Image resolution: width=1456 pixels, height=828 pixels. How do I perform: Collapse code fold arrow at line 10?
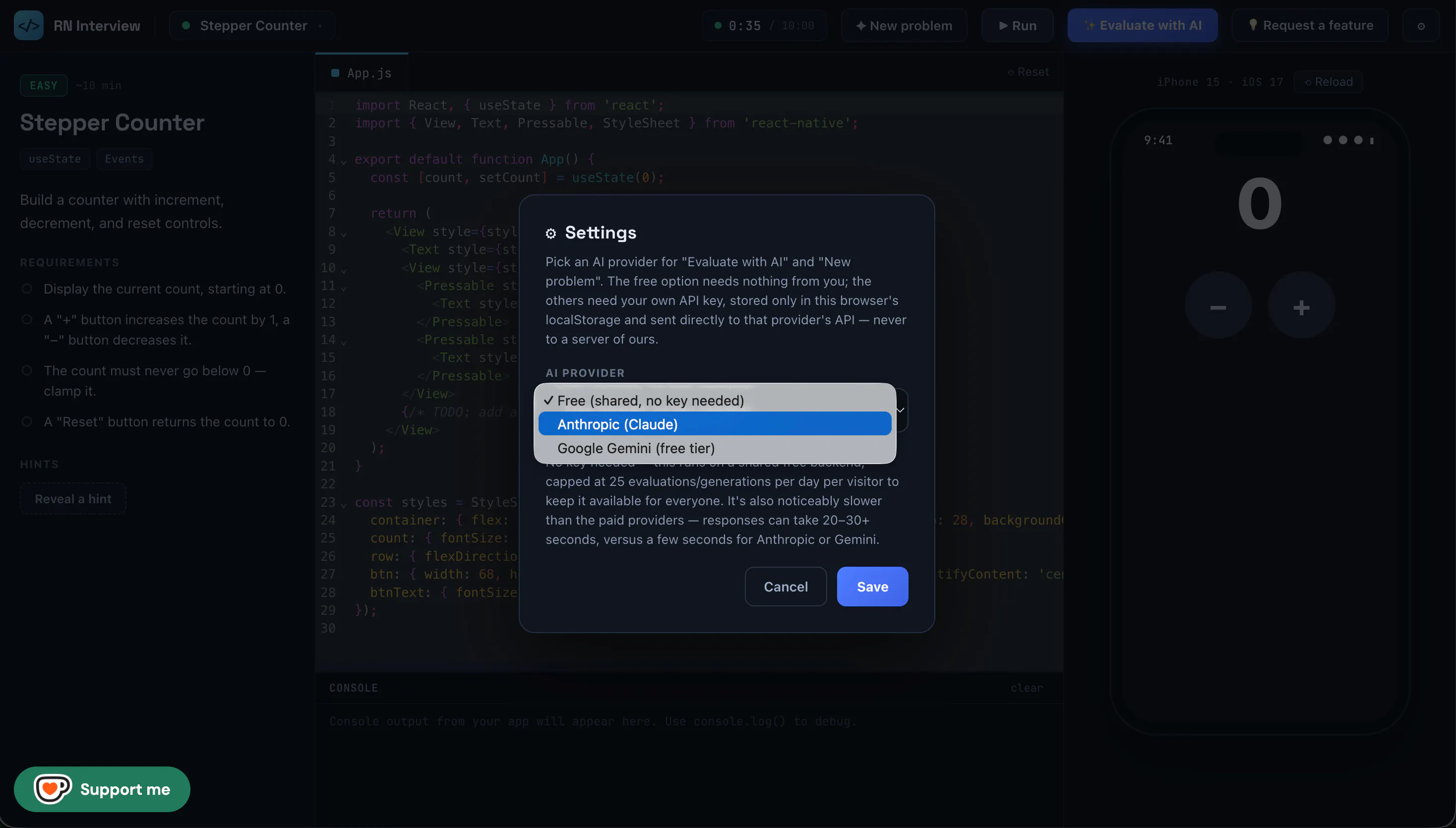click(x=344, y=270)
